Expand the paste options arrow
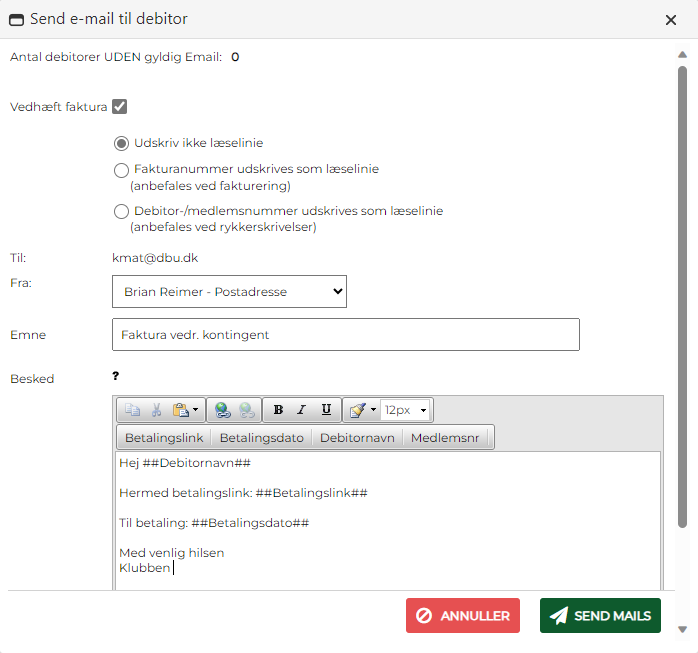The width and height of the screenshot is (698, 653). click(x=195, y=410)
